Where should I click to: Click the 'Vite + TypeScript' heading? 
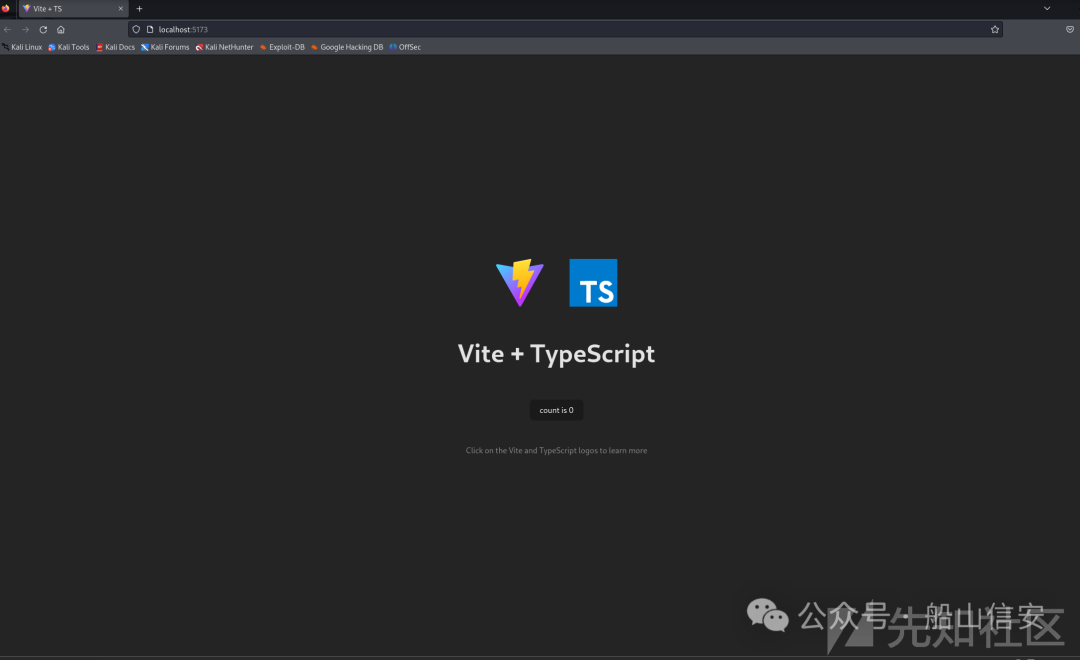(x=556, y=353)
